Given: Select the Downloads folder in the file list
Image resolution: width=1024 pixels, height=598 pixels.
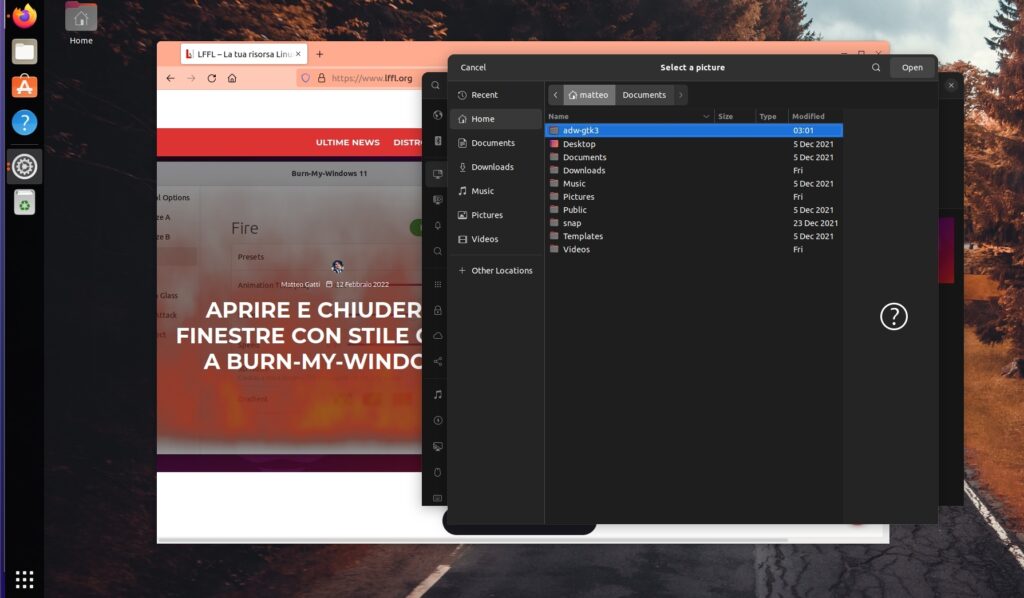Looking at the screenshot, I should pyautogui.click(x=694, y=170).
